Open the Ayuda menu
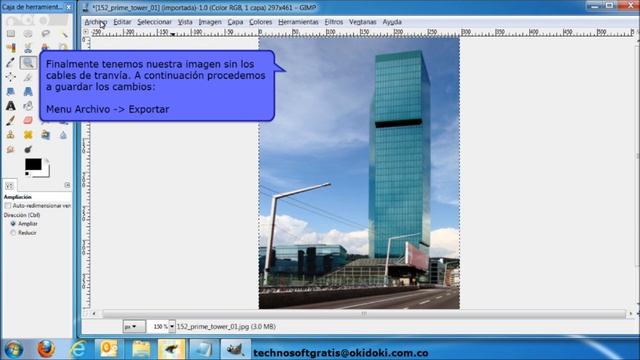 [x=392, y=22]
